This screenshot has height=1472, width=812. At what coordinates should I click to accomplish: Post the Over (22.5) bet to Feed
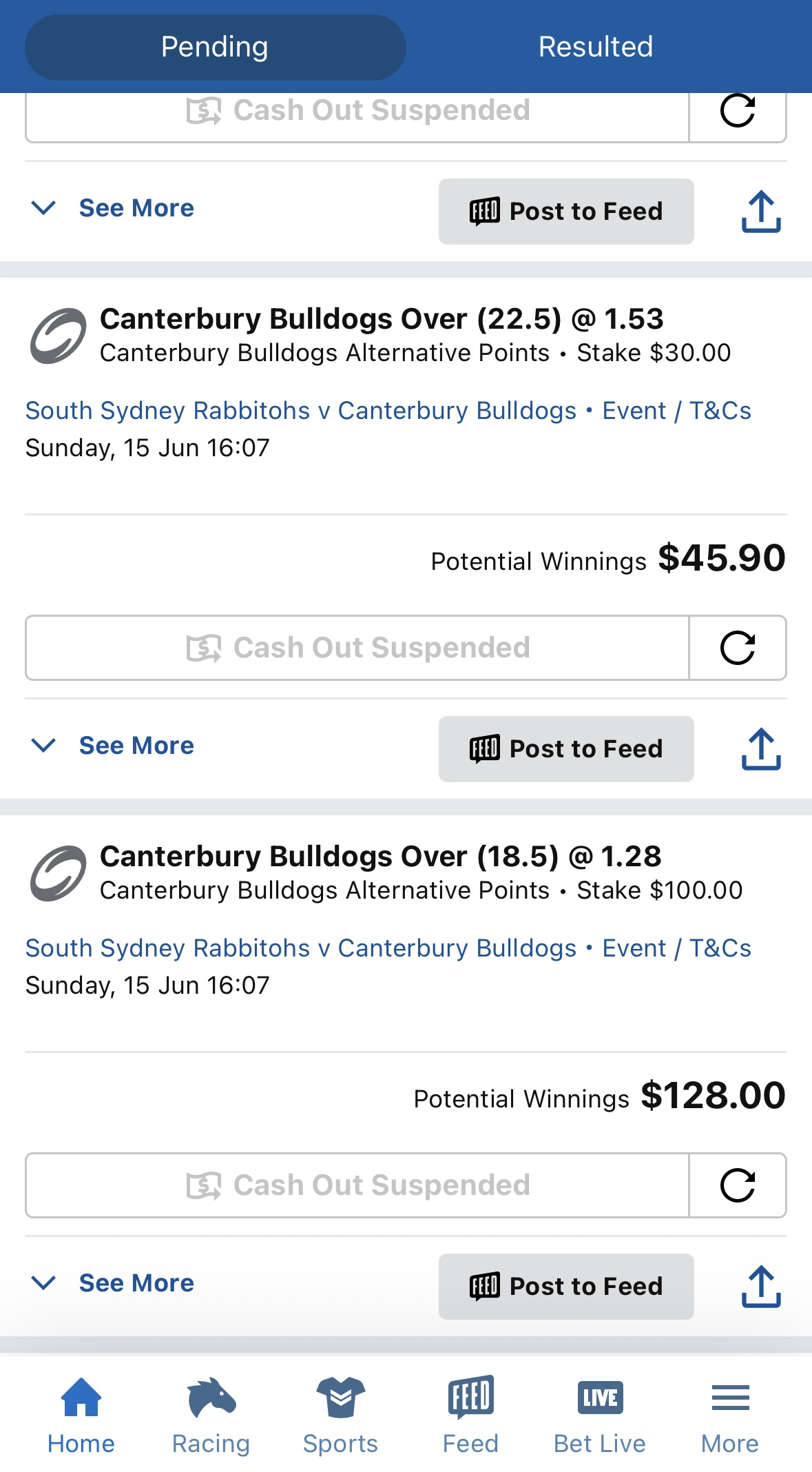tap(566, 749)
